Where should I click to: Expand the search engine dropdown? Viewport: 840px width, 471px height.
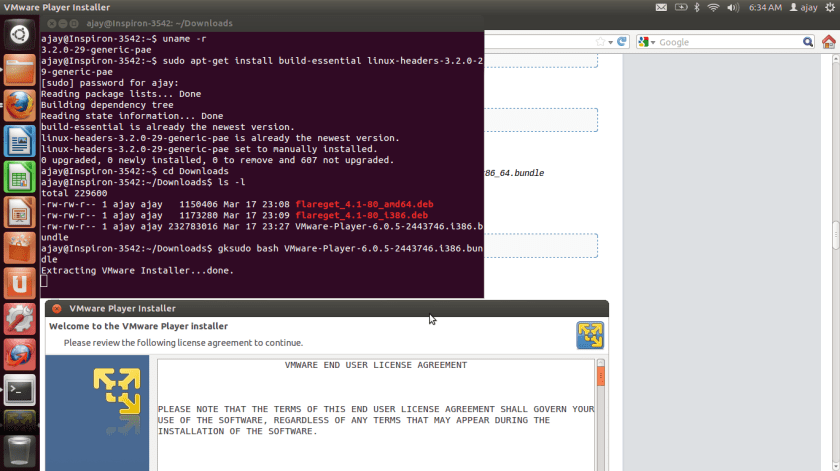point(653,42)
